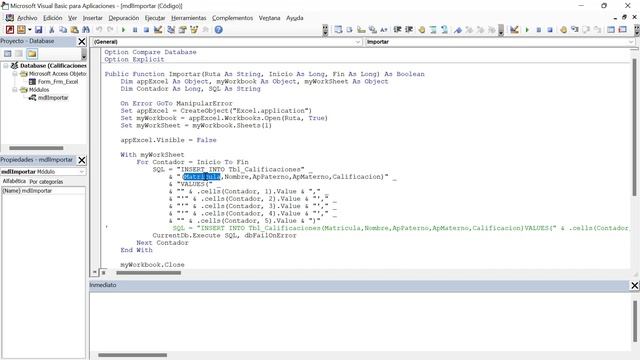This screenshot has height=360, width=640.
Task: Click the Procedure View button below code
Action: pos(95,272)
